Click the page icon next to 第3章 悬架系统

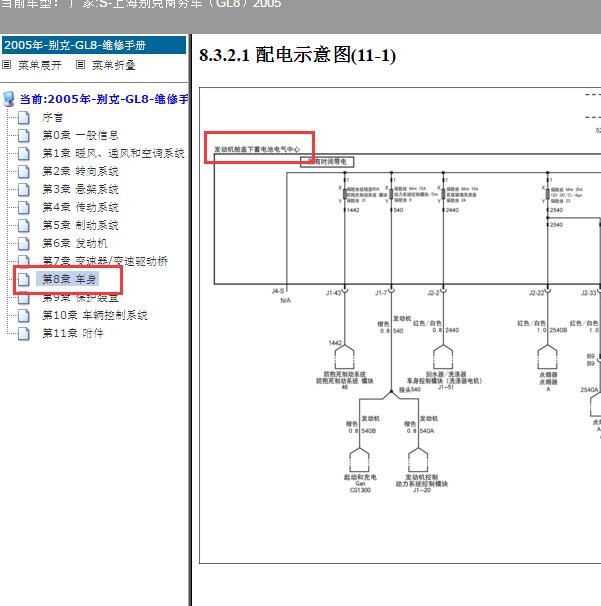[24, 189]
